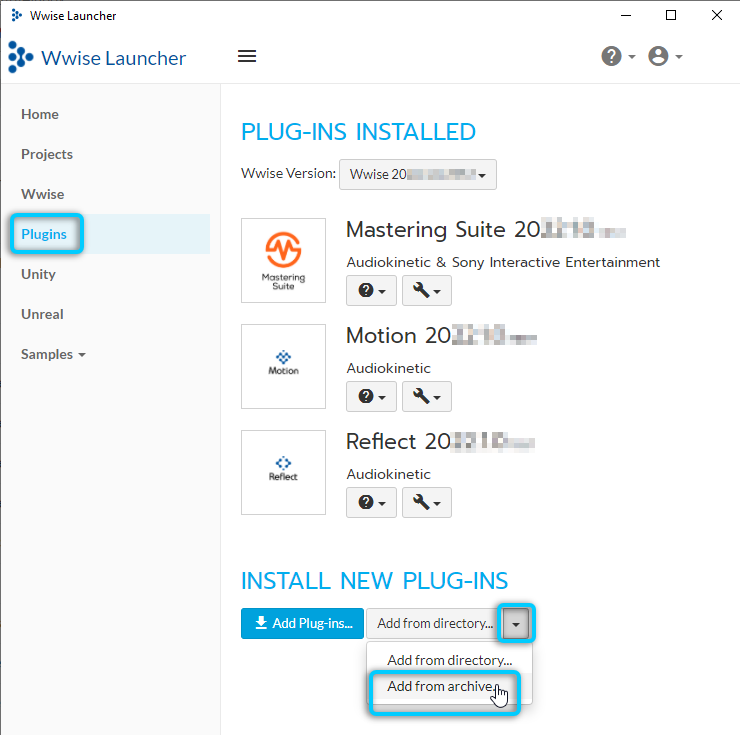This screenshot has height=735, width=740.
Task: Click 'Audiokinetic & Sony Interactive Entertainment' text
Action: click(x=503, y=262)
